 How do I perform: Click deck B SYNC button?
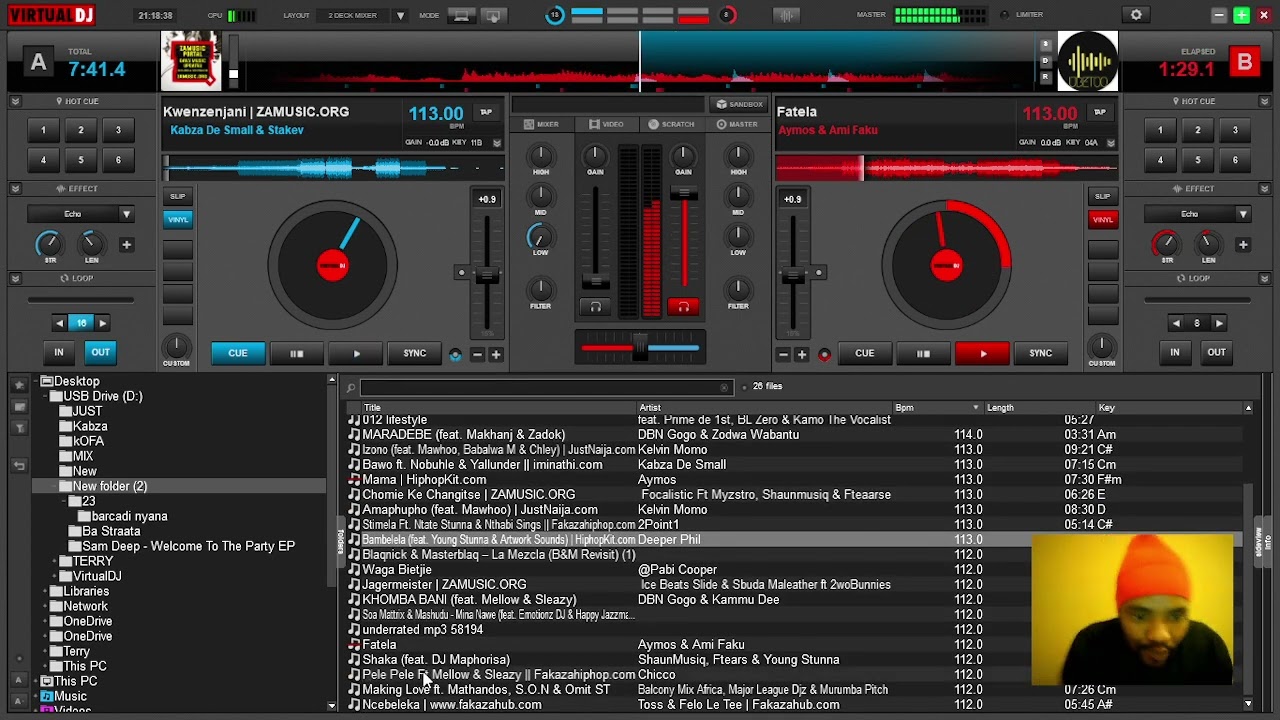pyautogui.click(x=1040, y=353)
